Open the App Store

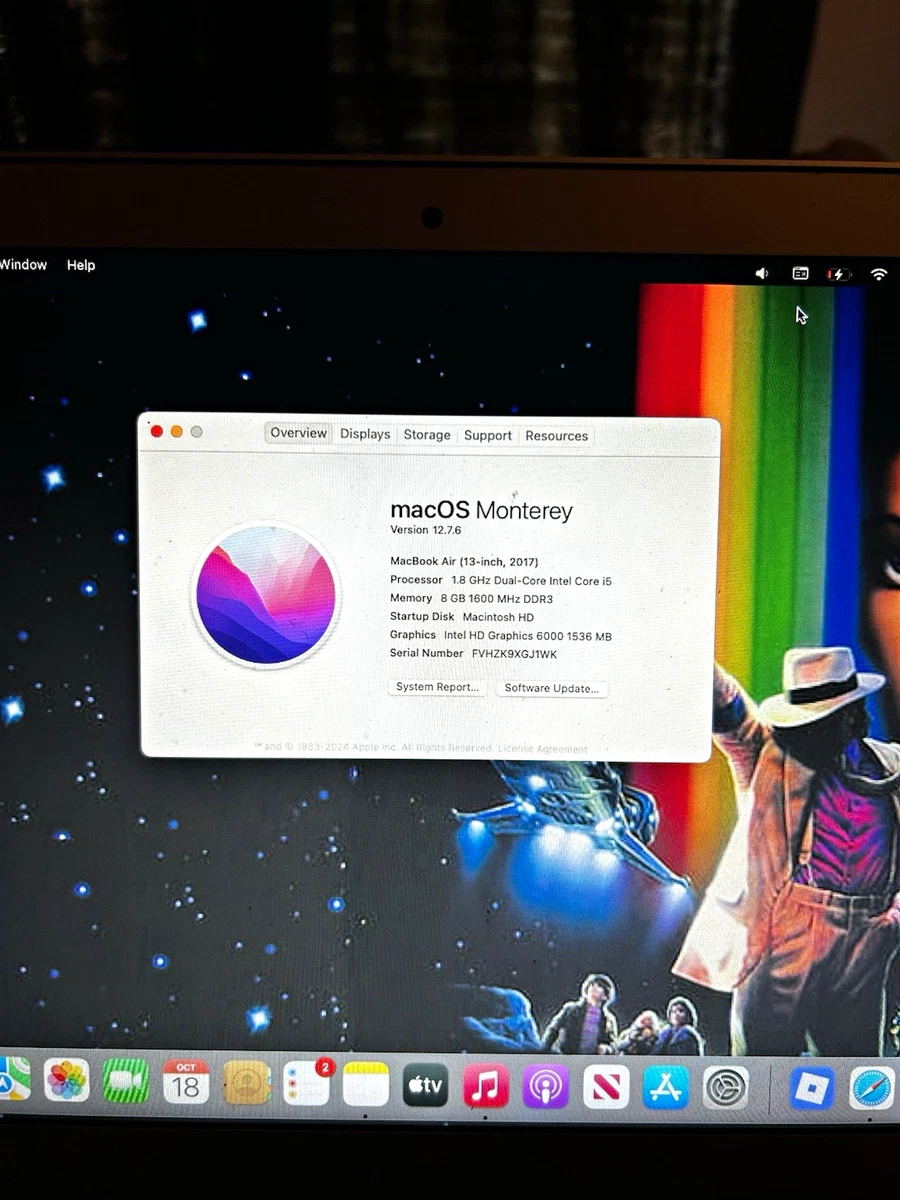click(666, 1088)
